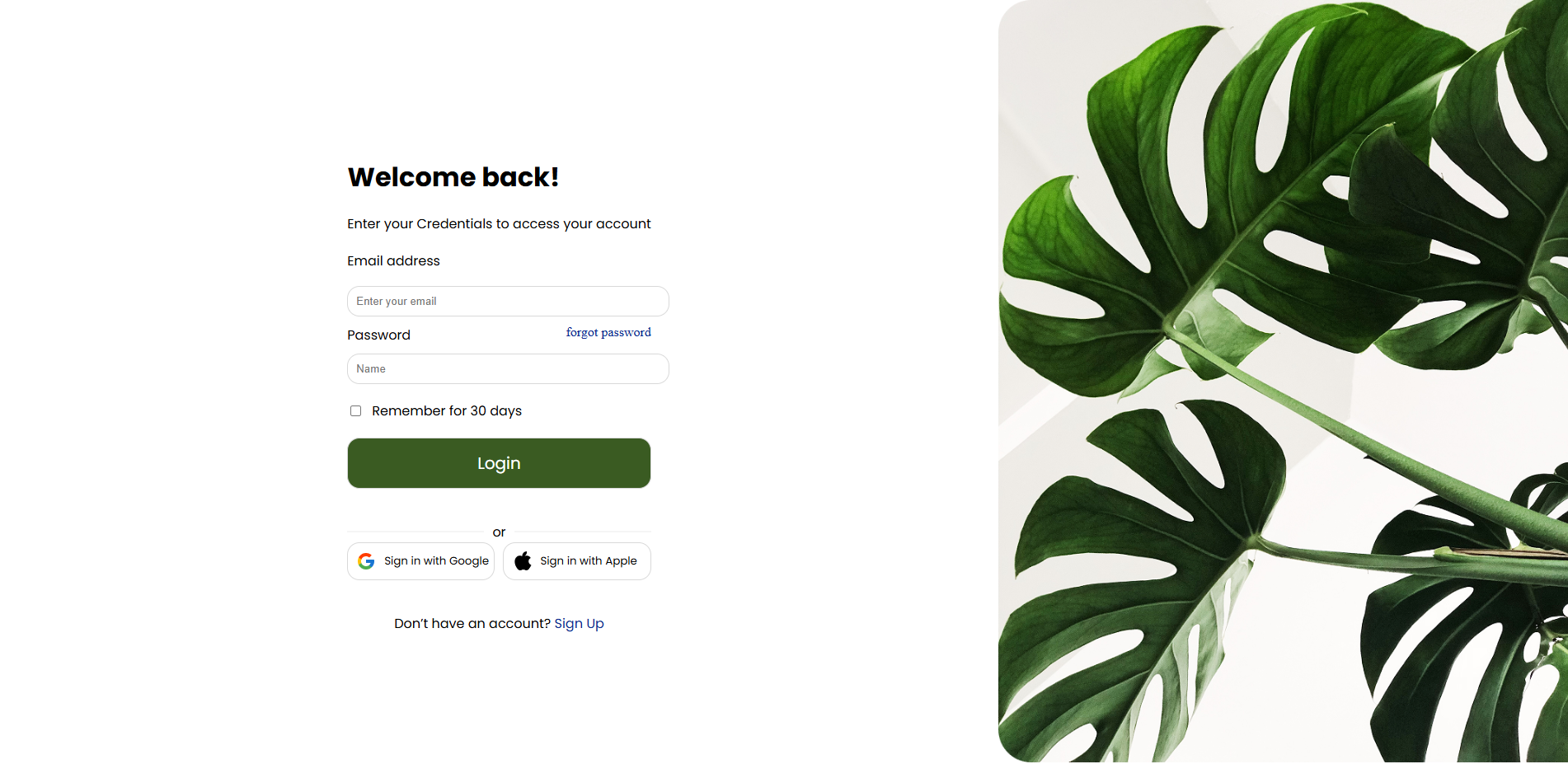The height and width of the screenshot is (764, 1568).
Task: Click the 'Don't have an account?' text
Action: (472, 624)
